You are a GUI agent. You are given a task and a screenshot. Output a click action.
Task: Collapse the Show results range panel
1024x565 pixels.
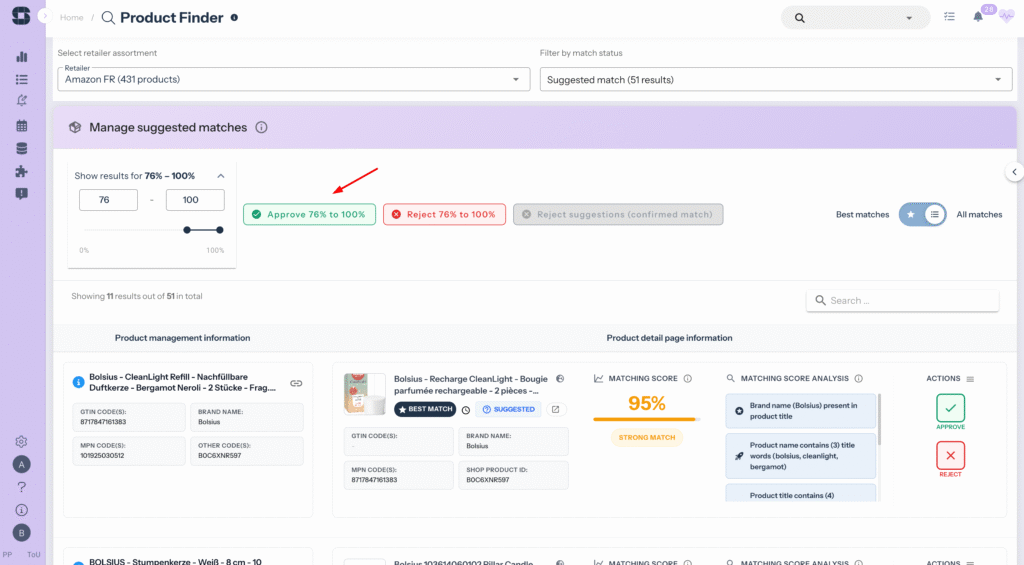[x=220, y=176]
